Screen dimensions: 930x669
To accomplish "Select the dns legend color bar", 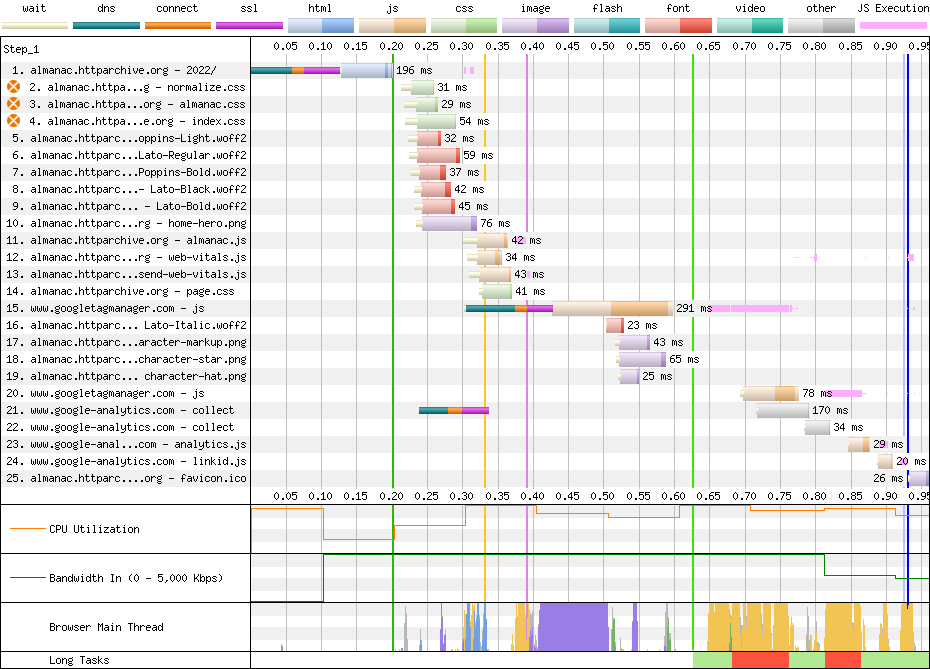I will coord(106,24).
